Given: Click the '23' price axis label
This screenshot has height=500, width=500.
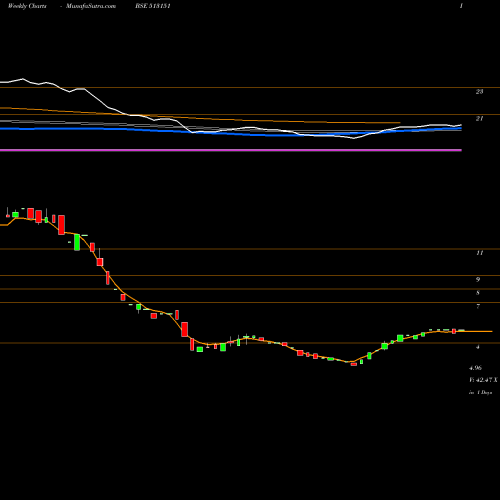Looking at the screenshot, I should pyautogui.click(x=479, y=92).
